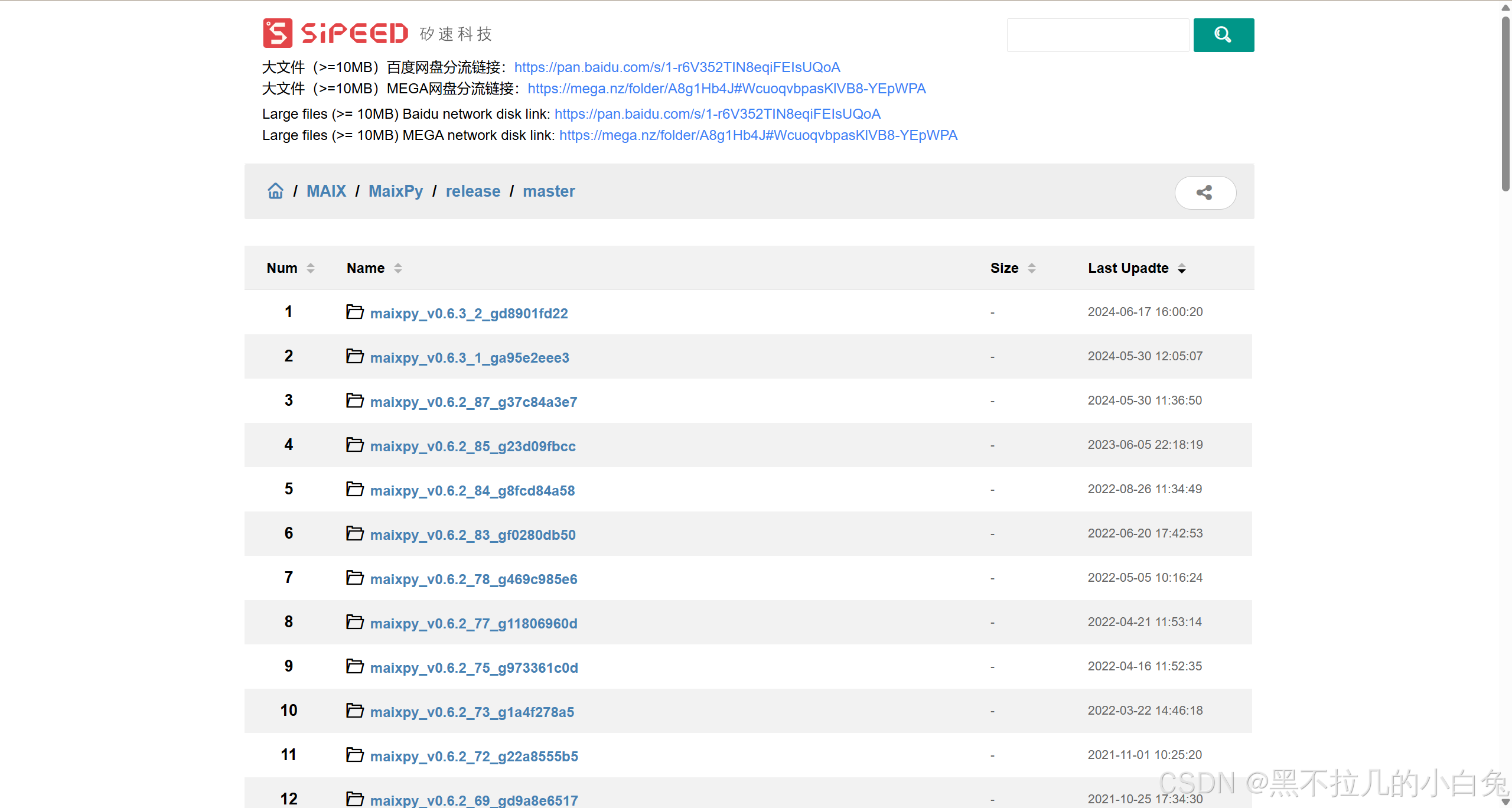The height and width of the screenshot is (808, 1512).
Task: Click folder icon for maixpy_v0.6.3_2_gd8901fd22
Action: point(355,312)
